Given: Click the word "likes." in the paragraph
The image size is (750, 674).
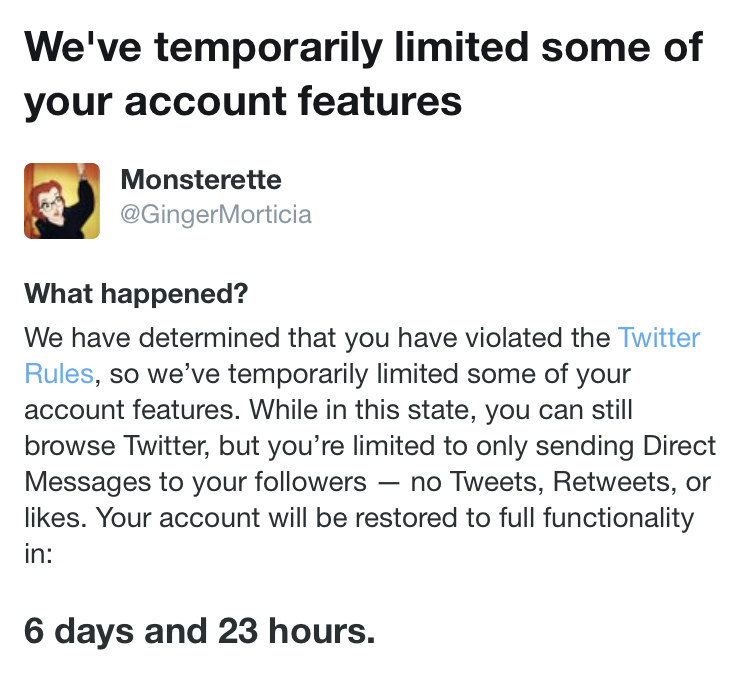Looking at the screenshot, I should tap(55, 518).
